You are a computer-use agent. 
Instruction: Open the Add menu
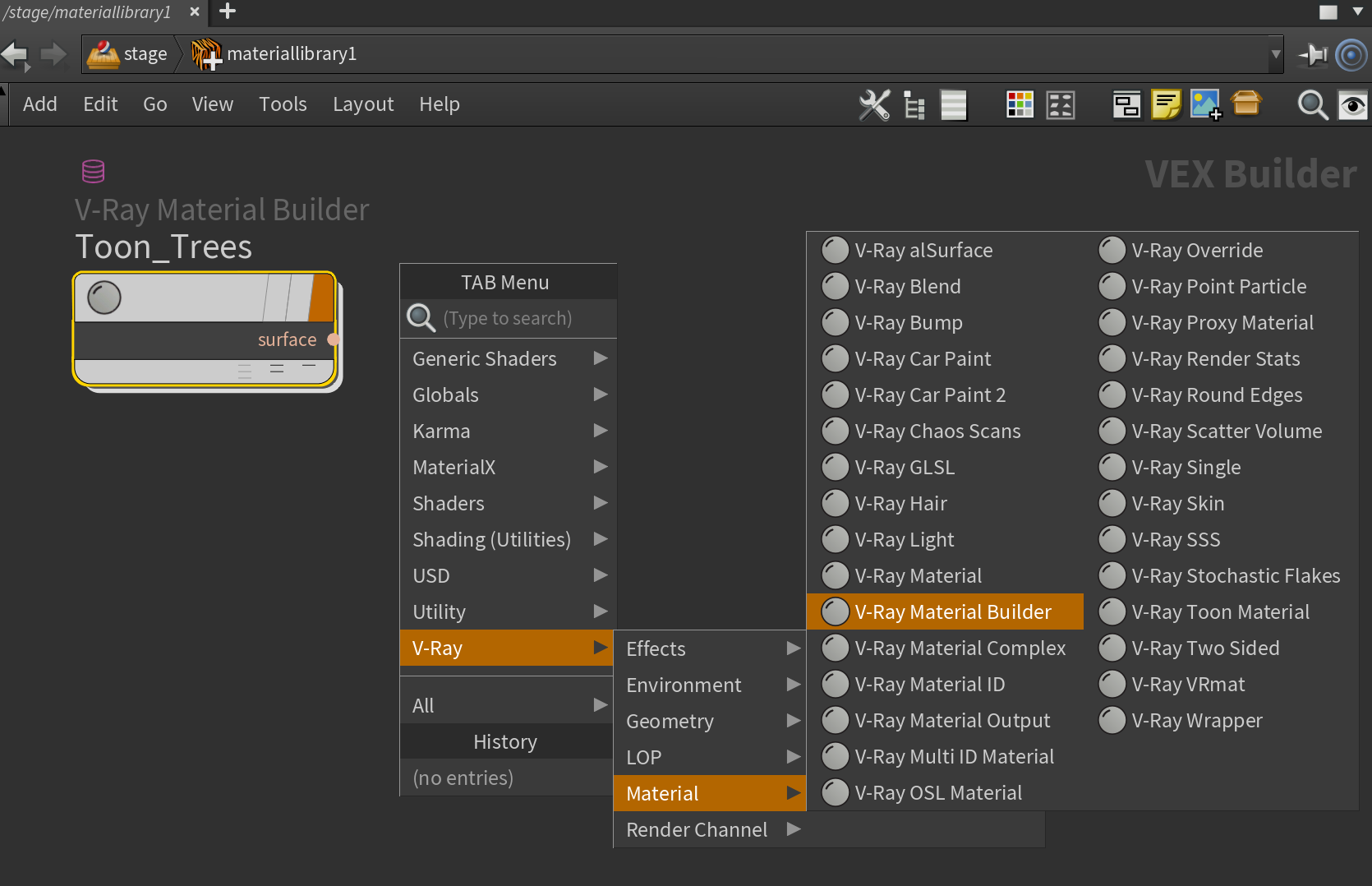[x=40, y=104]
